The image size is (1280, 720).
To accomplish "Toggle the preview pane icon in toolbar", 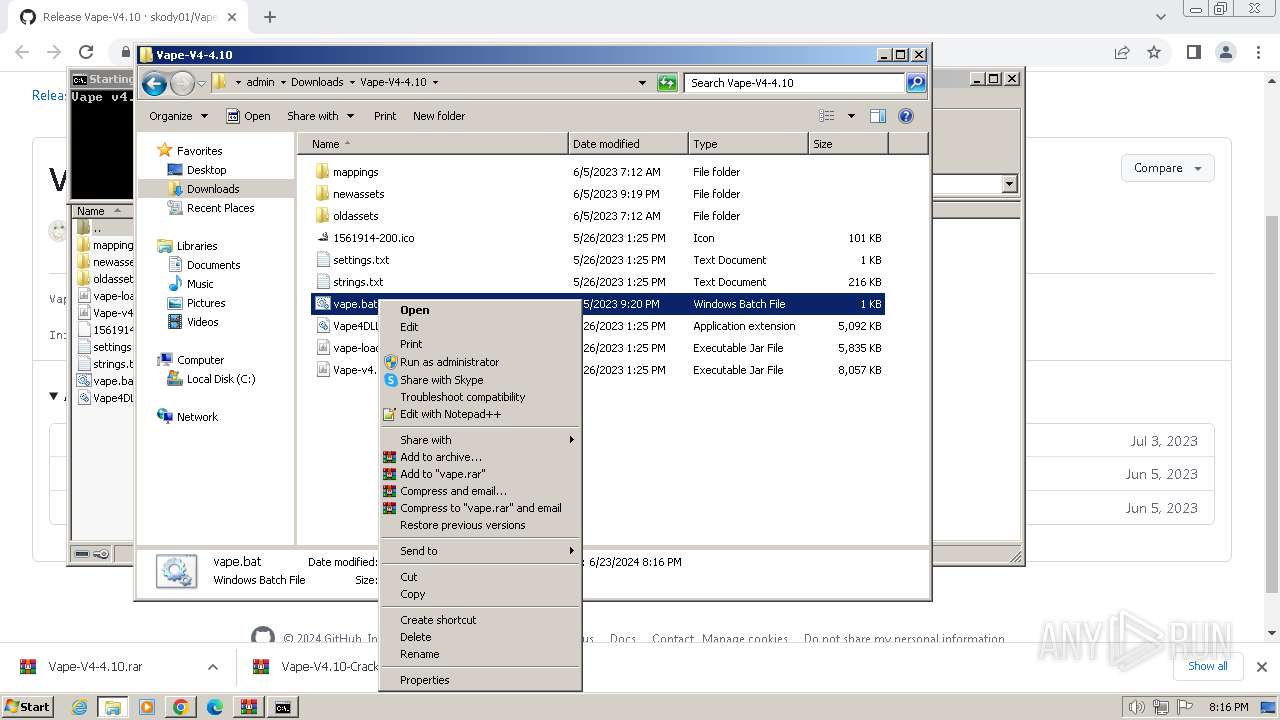I will (877, 116).
